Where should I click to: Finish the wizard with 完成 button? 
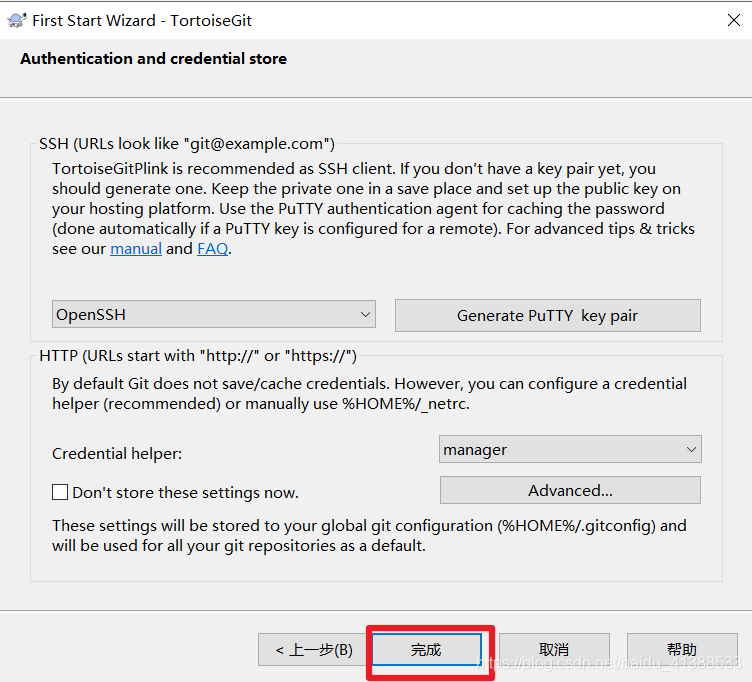click(x=426, y=650)
